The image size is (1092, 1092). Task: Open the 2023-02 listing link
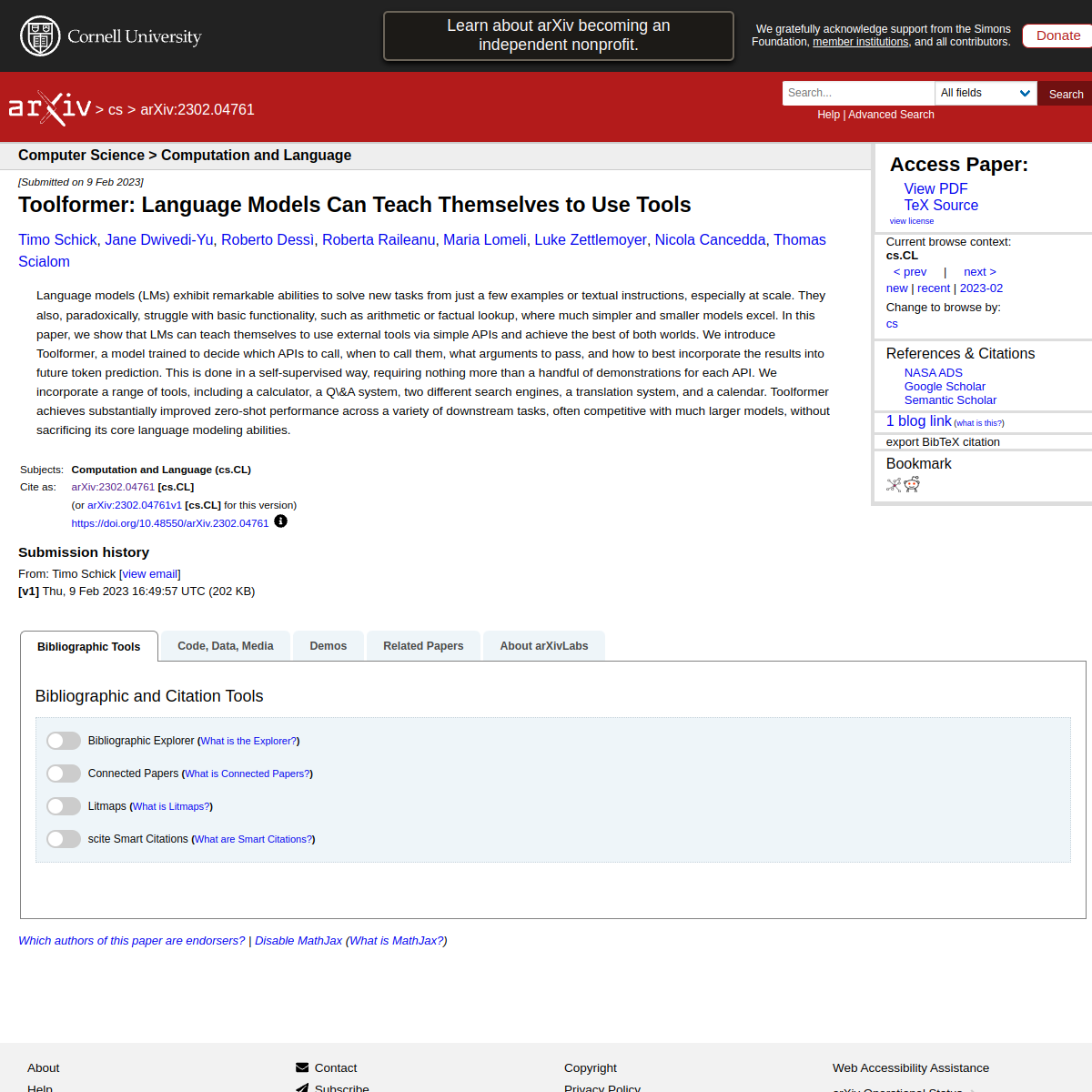click(981, 288)
